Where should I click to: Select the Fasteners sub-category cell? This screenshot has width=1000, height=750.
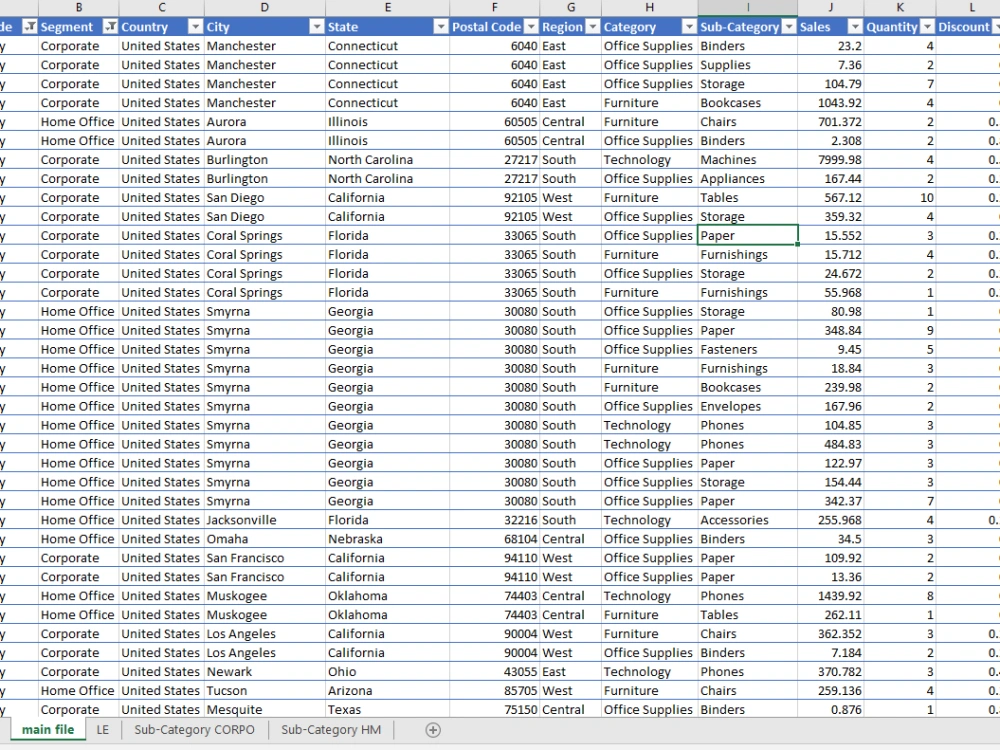(748, 349)
